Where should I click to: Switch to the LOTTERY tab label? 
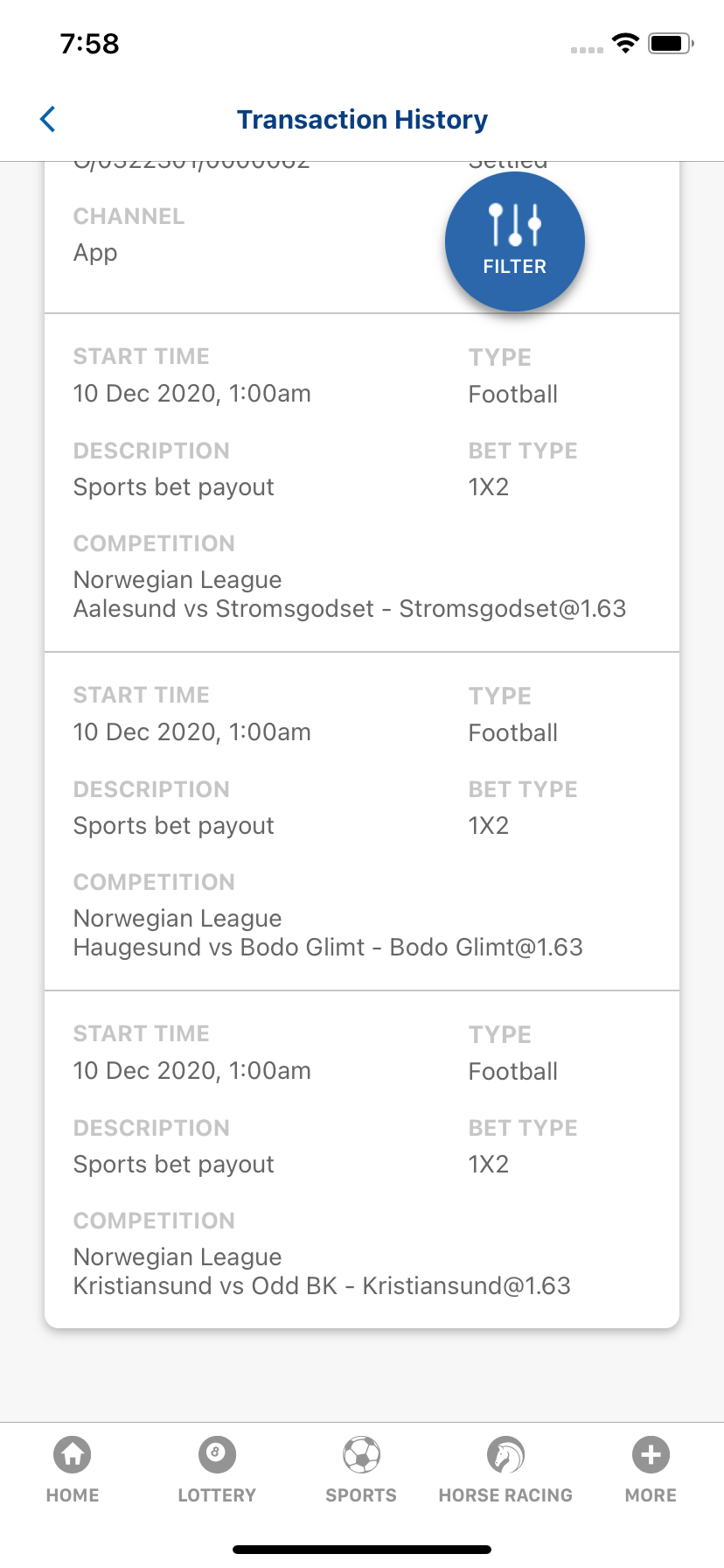pos(217,1495)
